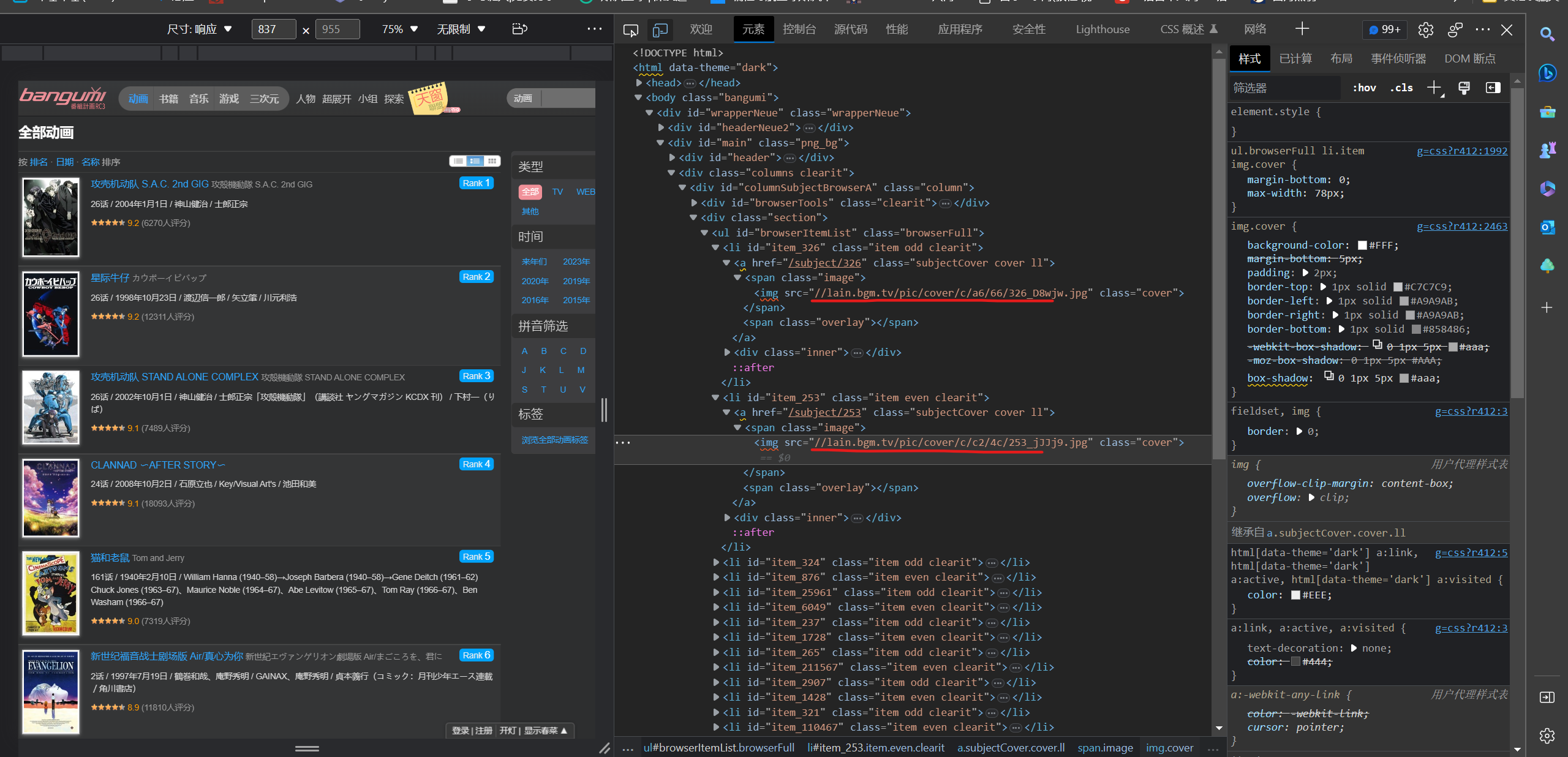
Task: Click new style rule plus icon
Action: [1434, 88]
